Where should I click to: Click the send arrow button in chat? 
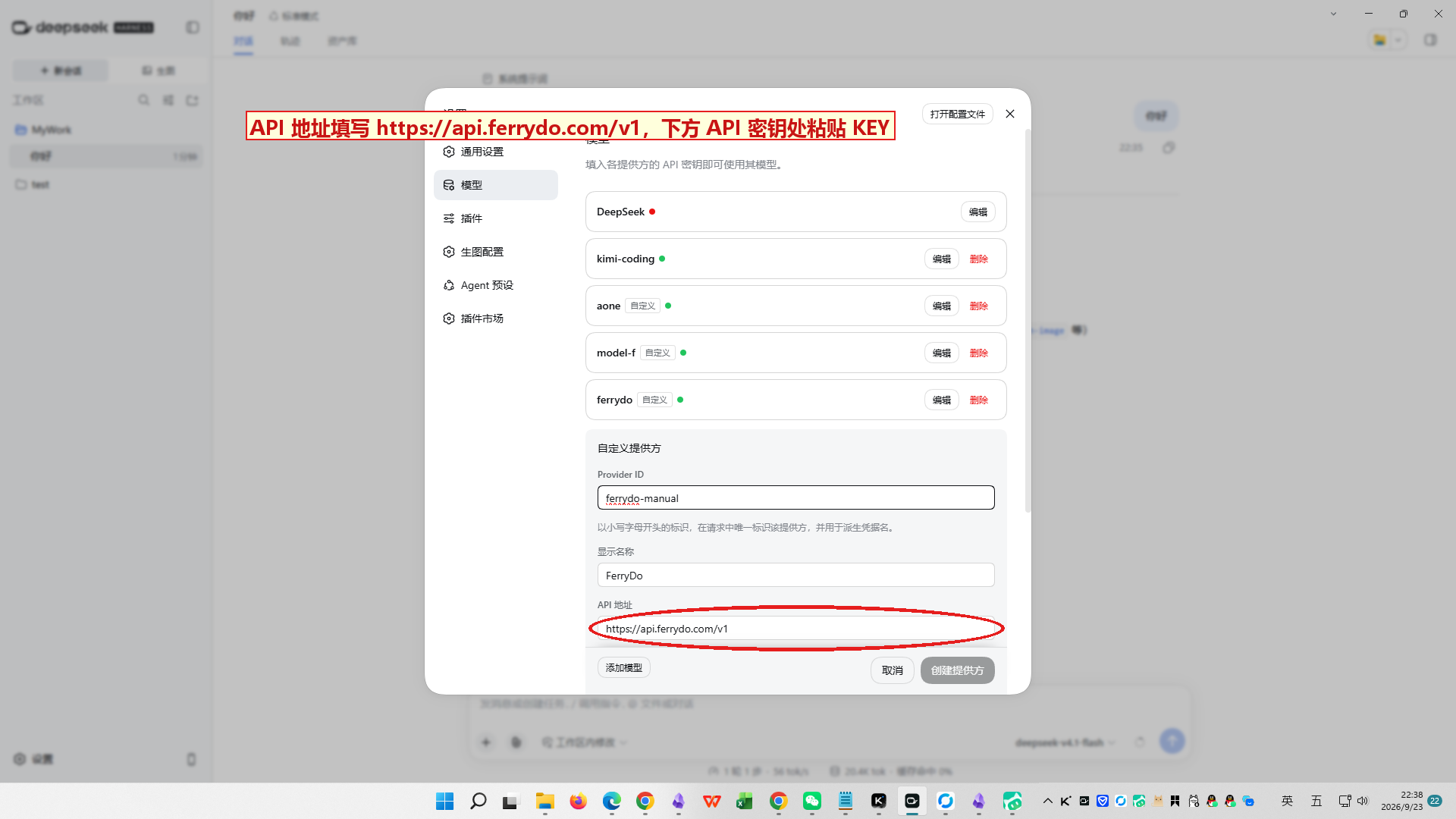pos(1172,741)
